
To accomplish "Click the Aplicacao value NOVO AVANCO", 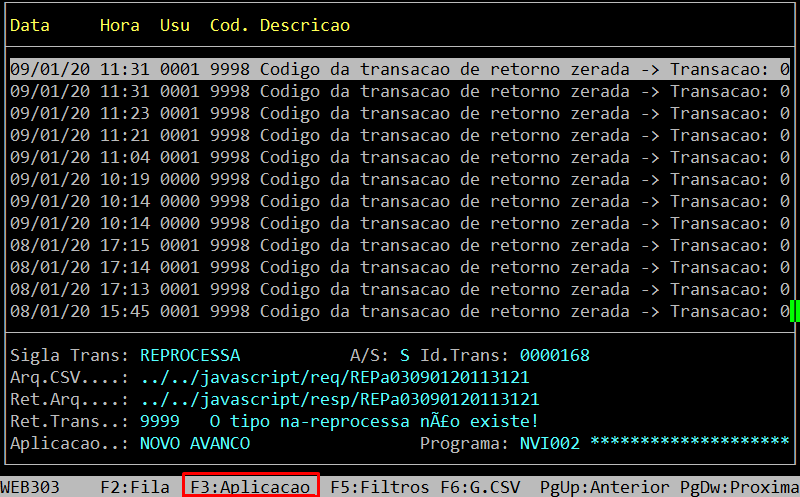I will [195, 443].
